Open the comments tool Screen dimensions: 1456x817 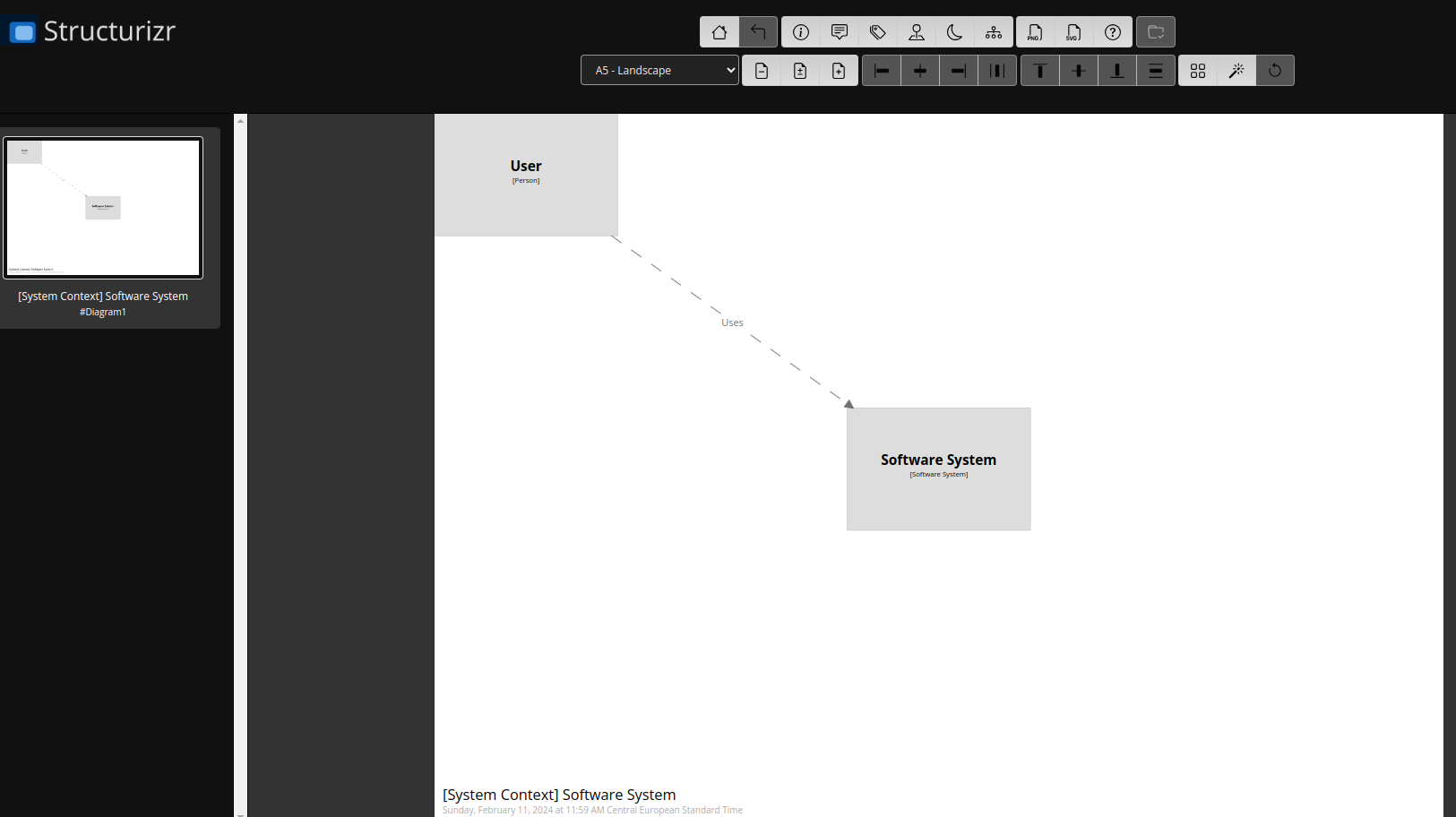[x=839, y=31]
